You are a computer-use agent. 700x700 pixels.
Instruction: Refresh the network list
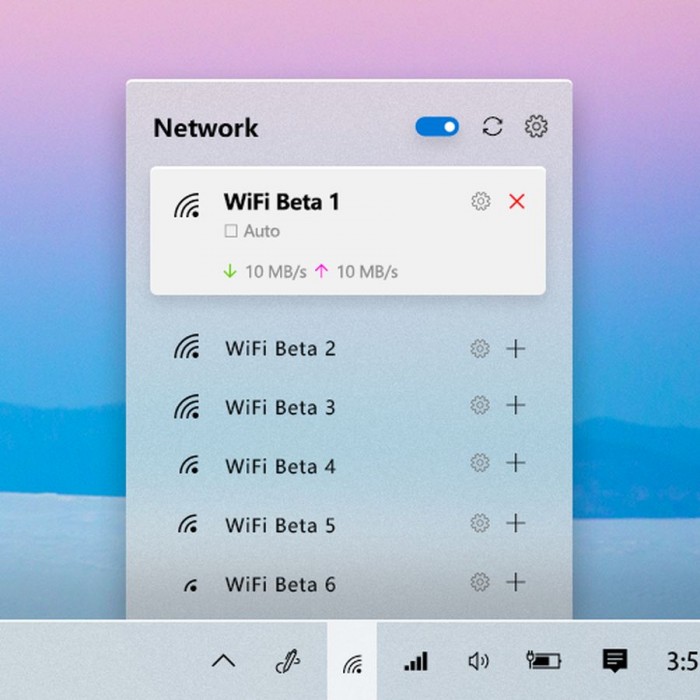click(x=492, y=127)
